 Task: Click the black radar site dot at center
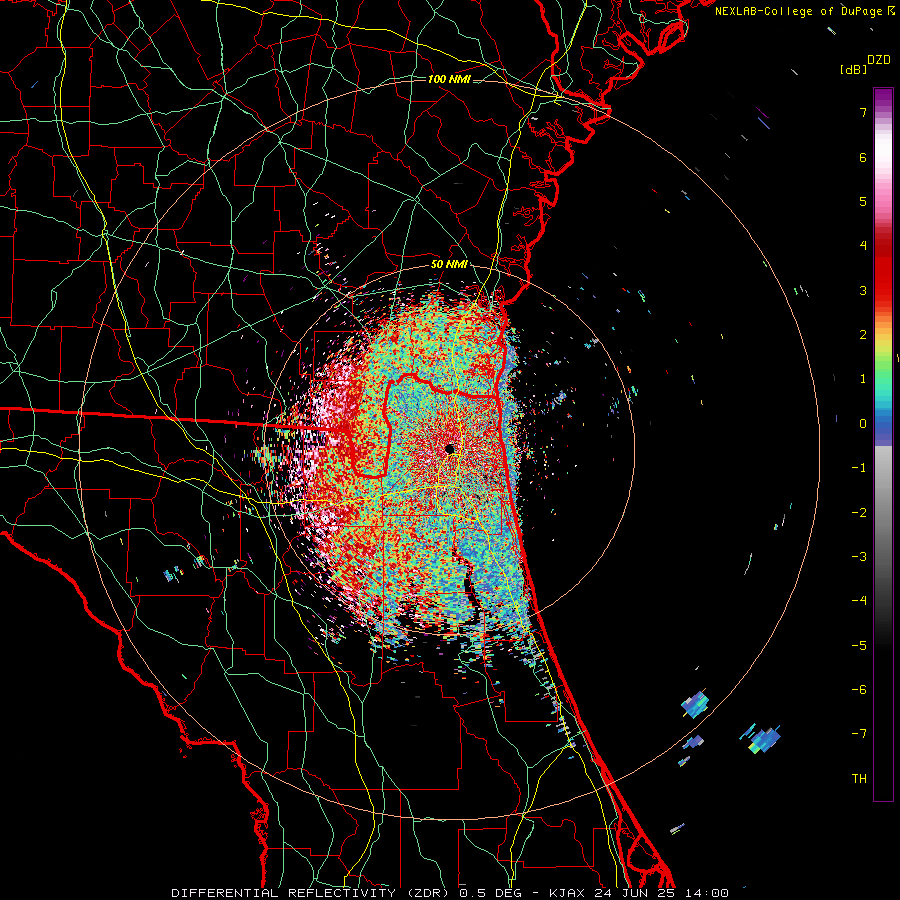[450, 448]
